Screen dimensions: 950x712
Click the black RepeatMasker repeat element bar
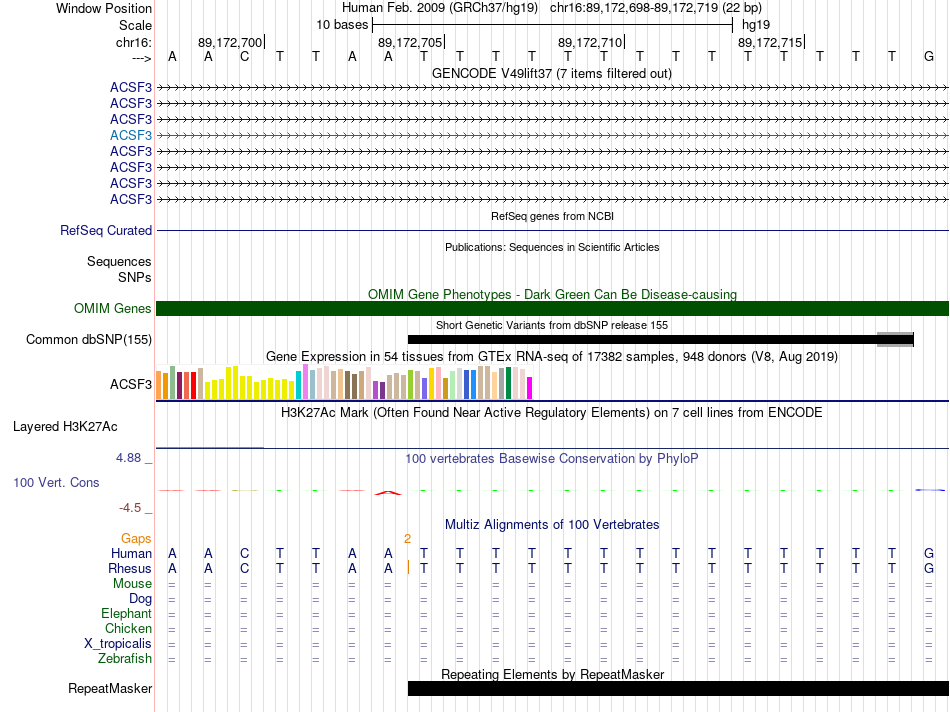click(678, 689)
